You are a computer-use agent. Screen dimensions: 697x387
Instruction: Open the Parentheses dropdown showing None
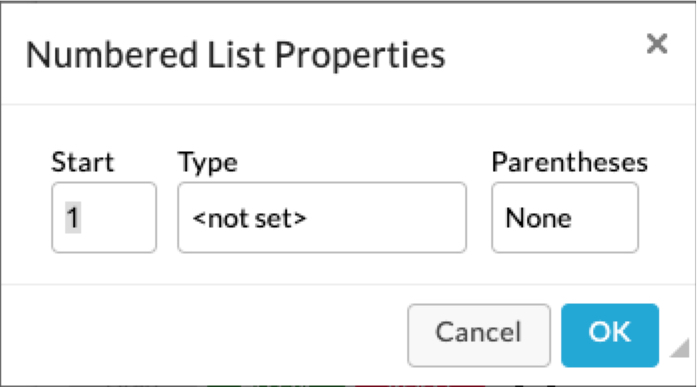(565, 217)
